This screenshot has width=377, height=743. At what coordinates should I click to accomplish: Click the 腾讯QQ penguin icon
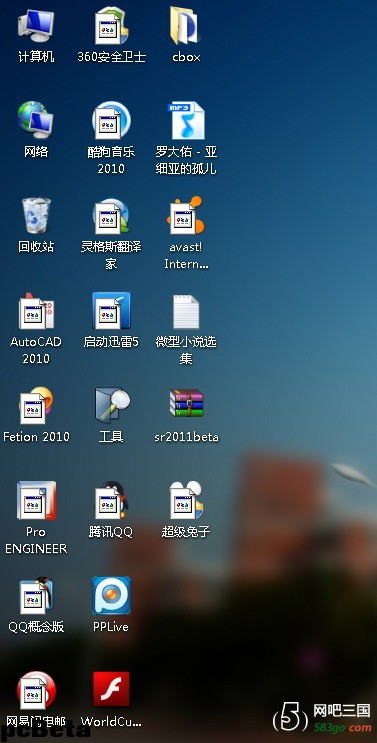pyautogui.click(x=111, y=500)
